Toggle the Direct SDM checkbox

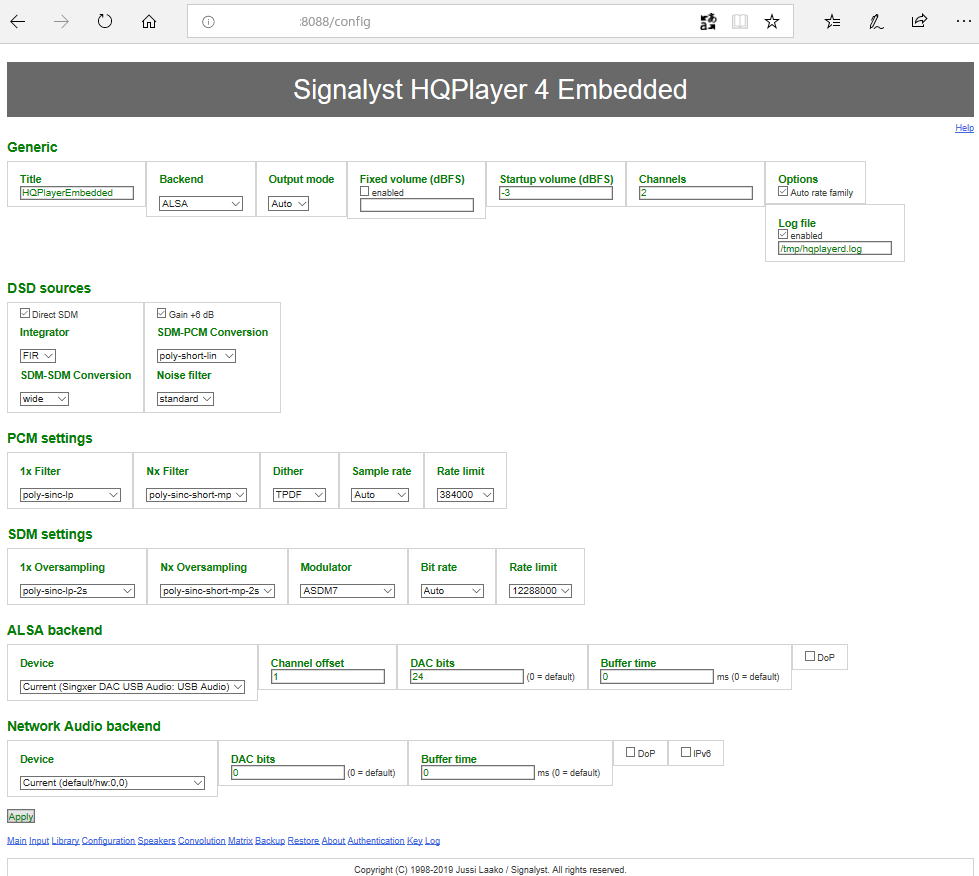pos(25,313)
